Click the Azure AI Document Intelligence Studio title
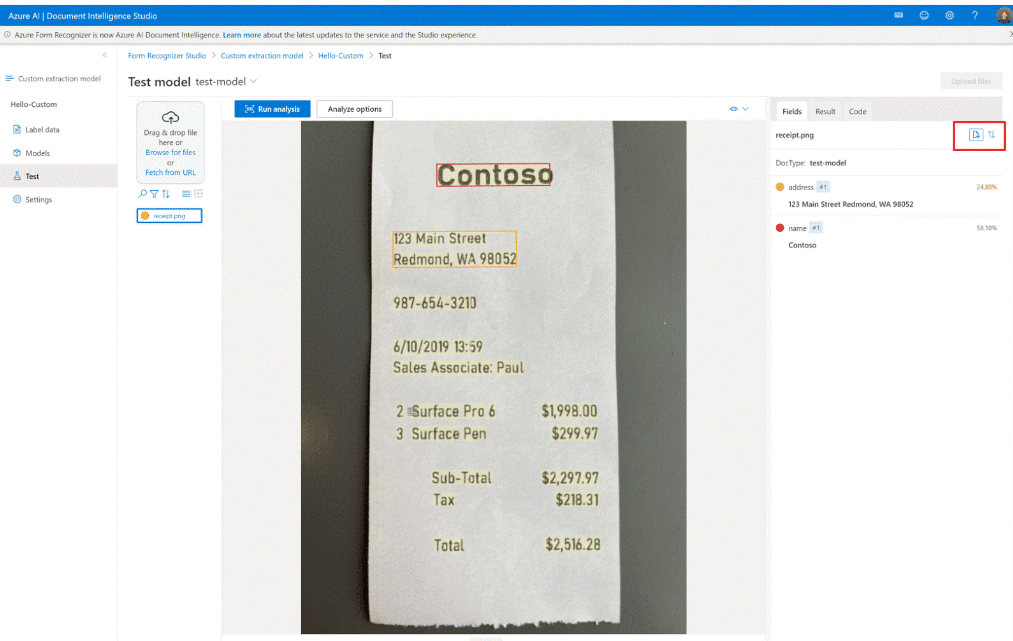The image size is (1013, 641). pyautogui.click(x=83, y=16)
